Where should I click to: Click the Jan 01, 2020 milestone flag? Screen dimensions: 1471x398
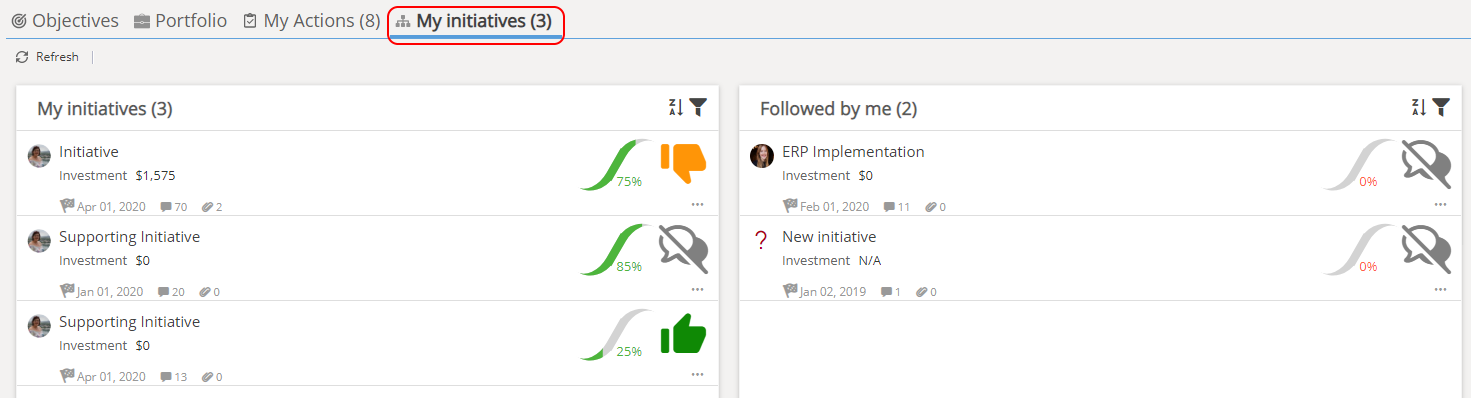[x=67, y=291]
